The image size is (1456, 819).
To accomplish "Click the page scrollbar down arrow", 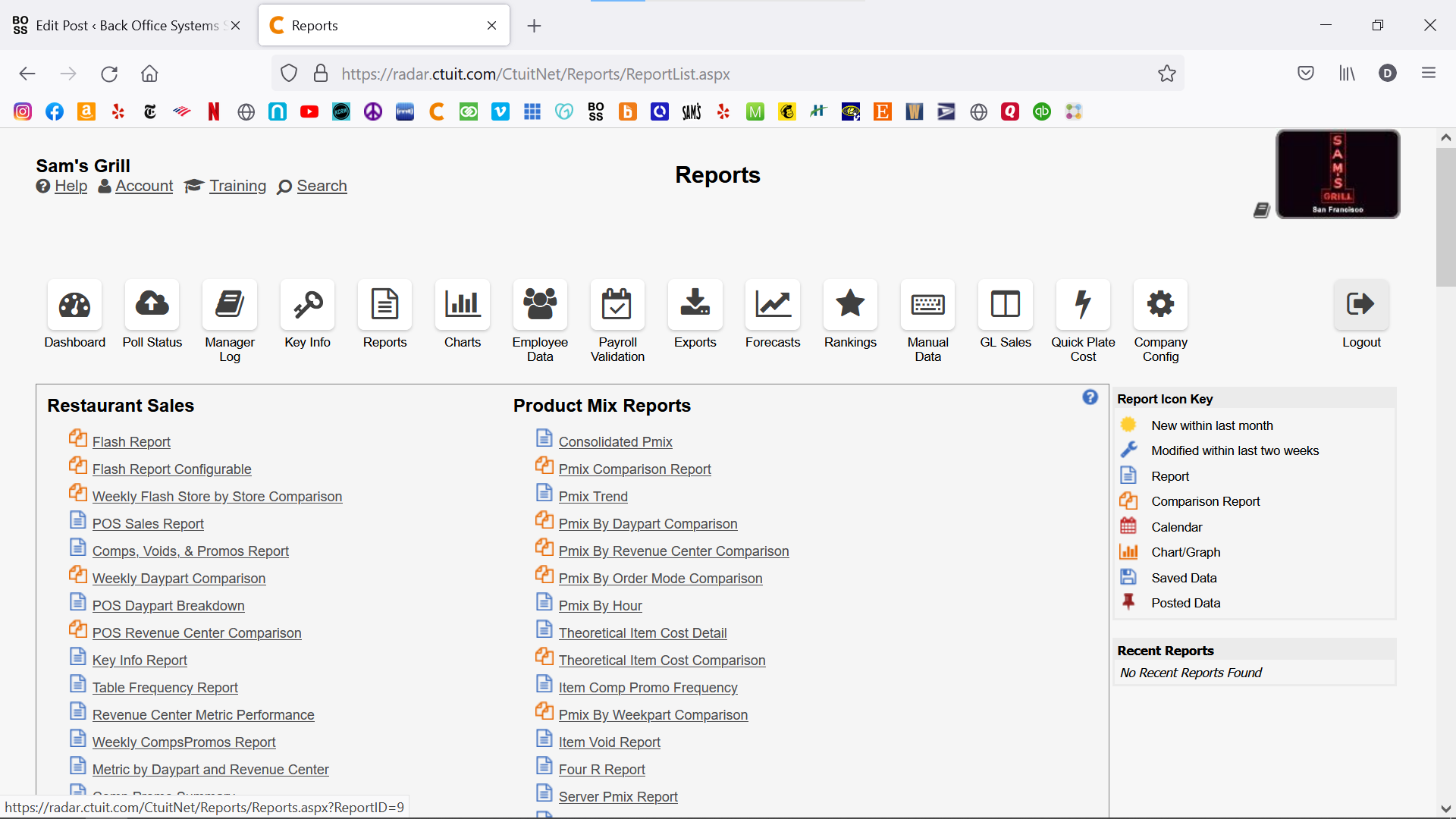I will pyautogui.click(x=1445, y=808).
